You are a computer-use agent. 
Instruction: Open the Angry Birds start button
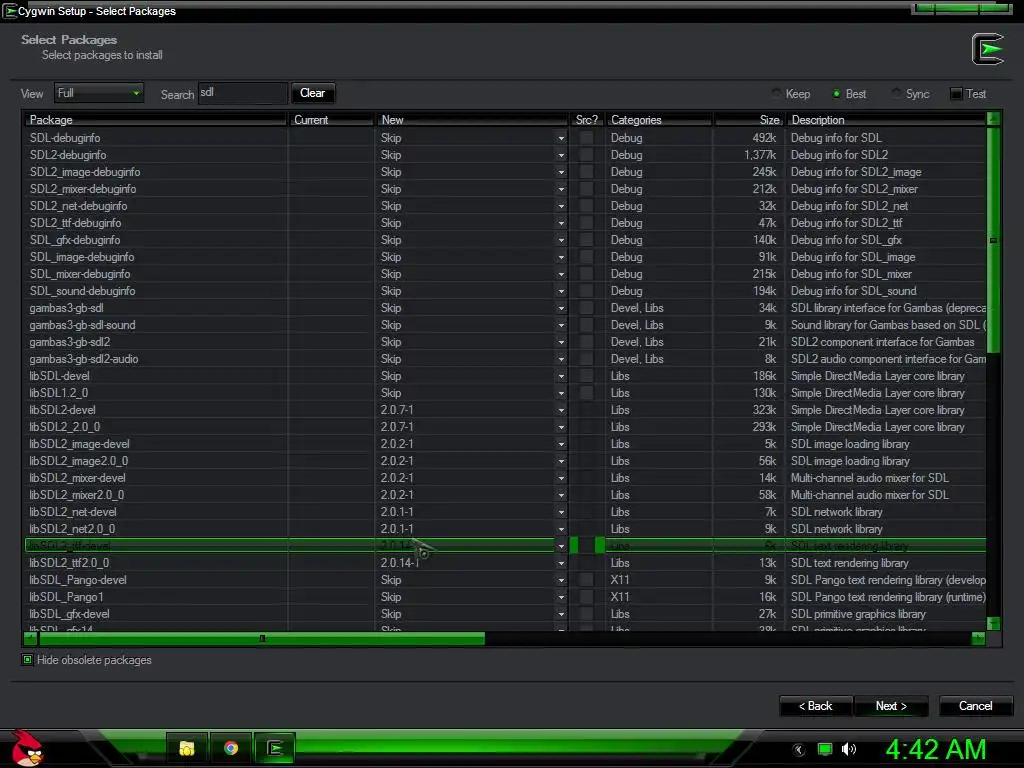27,748
